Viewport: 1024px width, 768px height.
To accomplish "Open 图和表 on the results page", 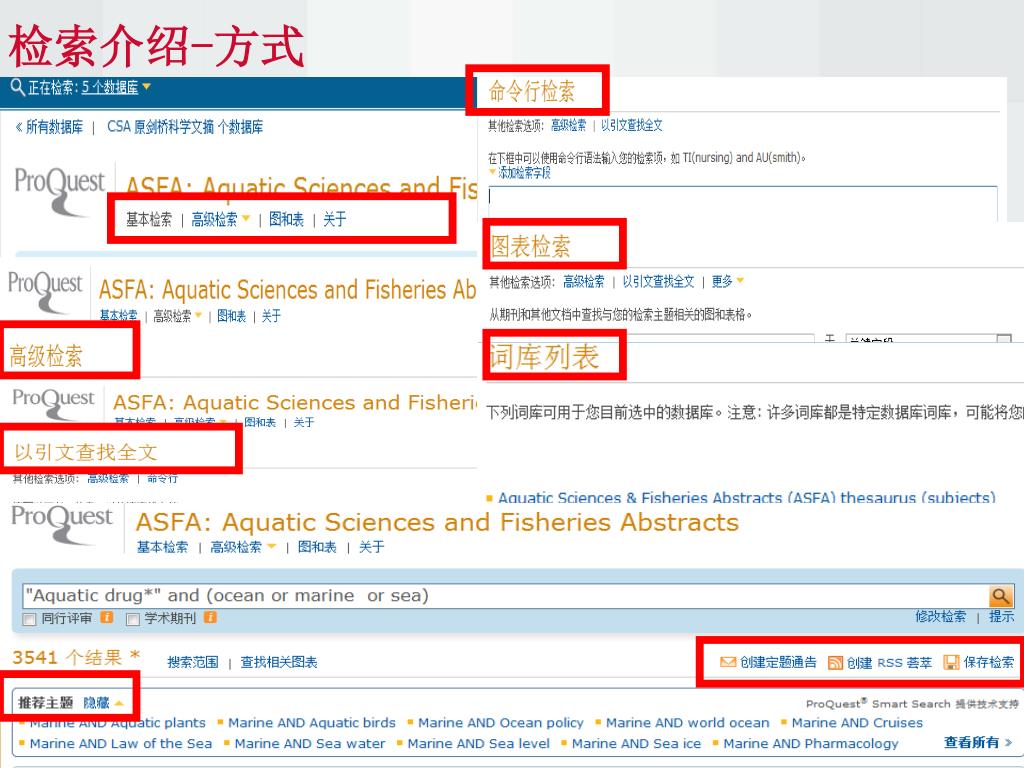I will coord(317,547).
